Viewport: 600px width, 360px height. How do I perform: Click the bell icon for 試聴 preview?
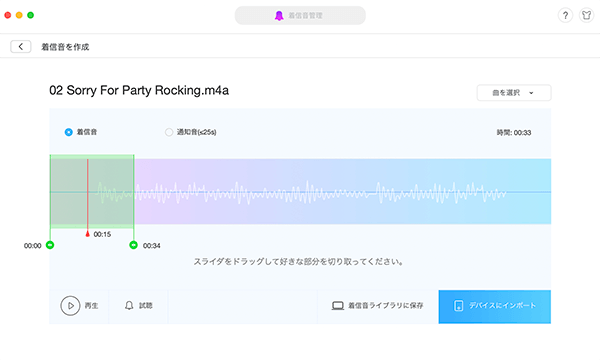(x=129, y=305)
